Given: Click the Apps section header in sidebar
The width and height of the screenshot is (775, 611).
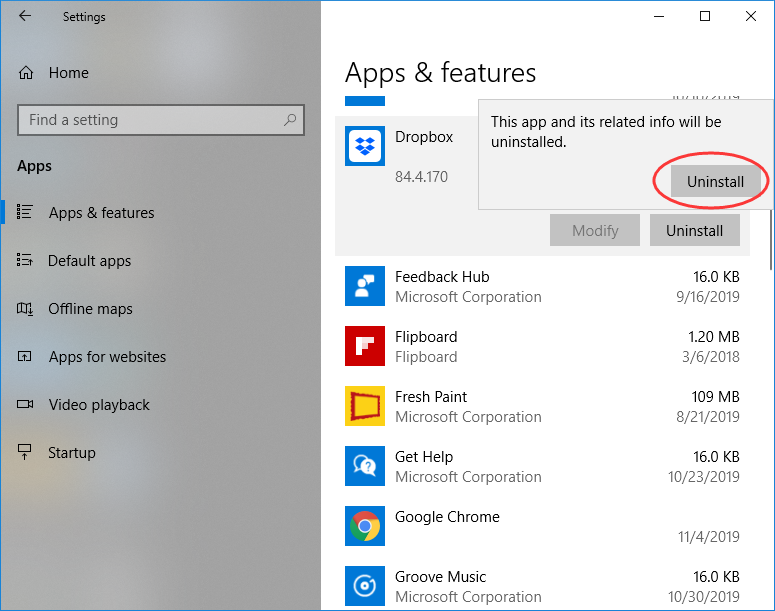Looking at the screenshot, I should 34,166.
